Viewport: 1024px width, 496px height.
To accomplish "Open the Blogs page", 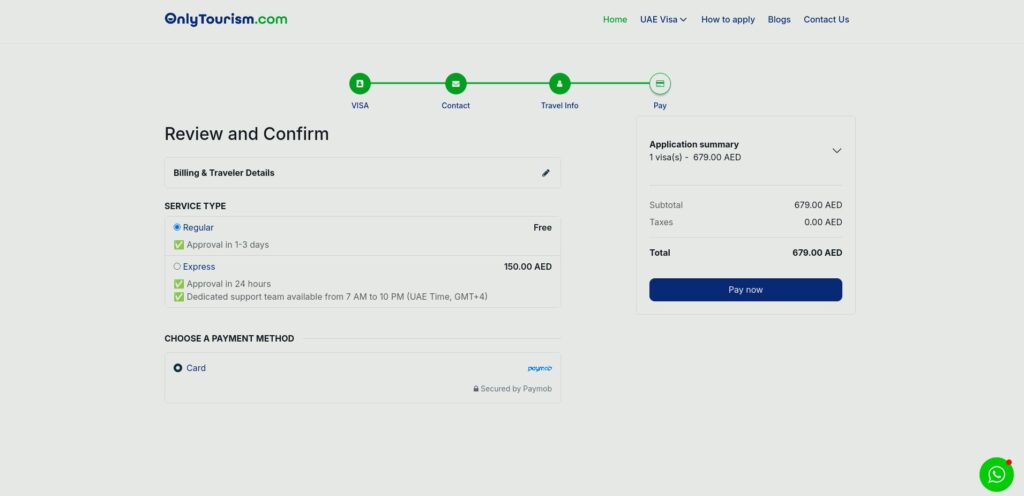I will click(x=779, y=19).
